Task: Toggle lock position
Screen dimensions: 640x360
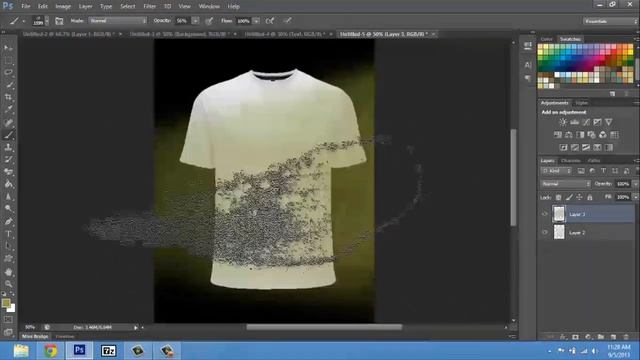Action: coord(579,197)
